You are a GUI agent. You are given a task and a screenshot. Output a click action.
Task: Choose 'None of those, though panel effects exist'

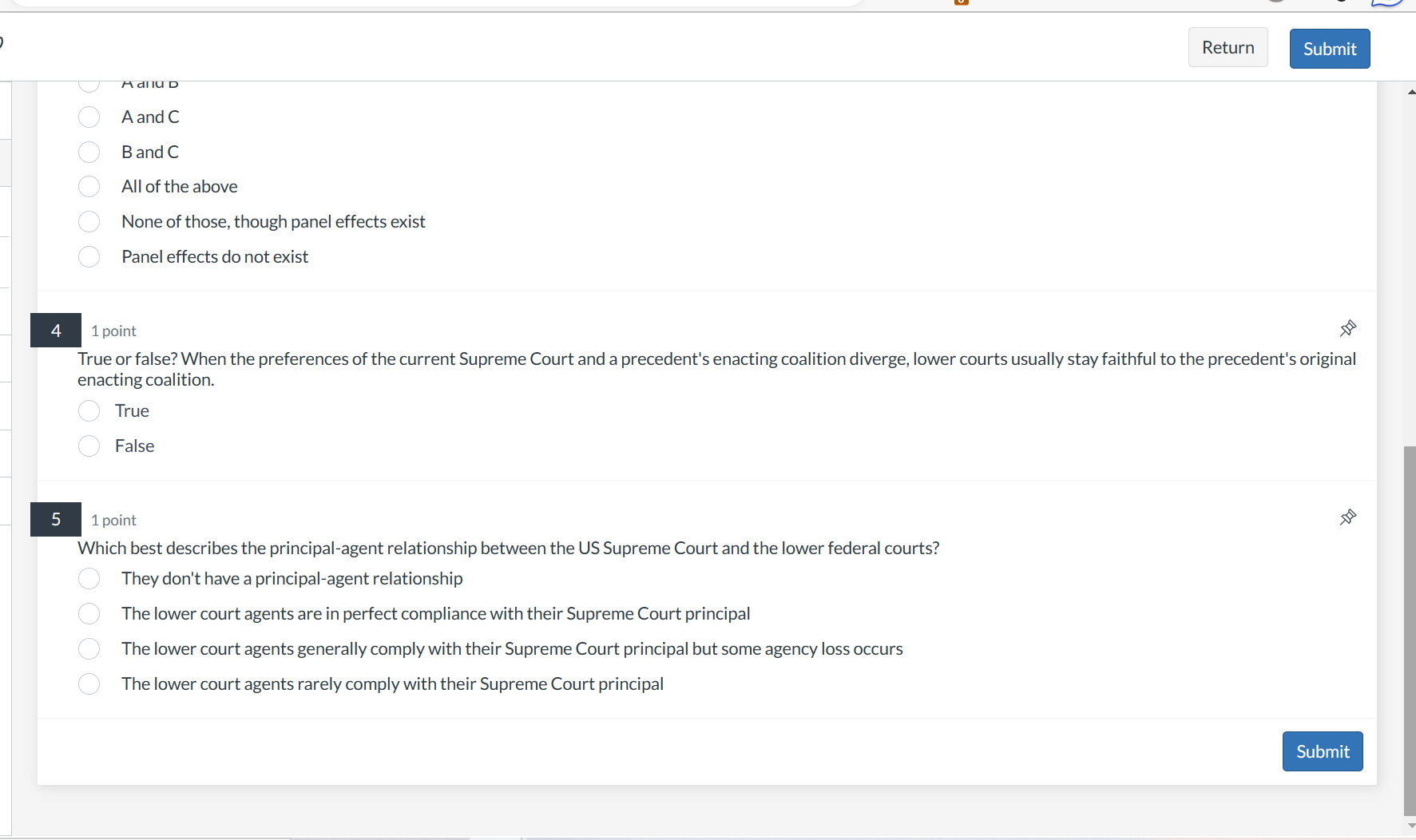pyautogui.click(x=89, y=221)
